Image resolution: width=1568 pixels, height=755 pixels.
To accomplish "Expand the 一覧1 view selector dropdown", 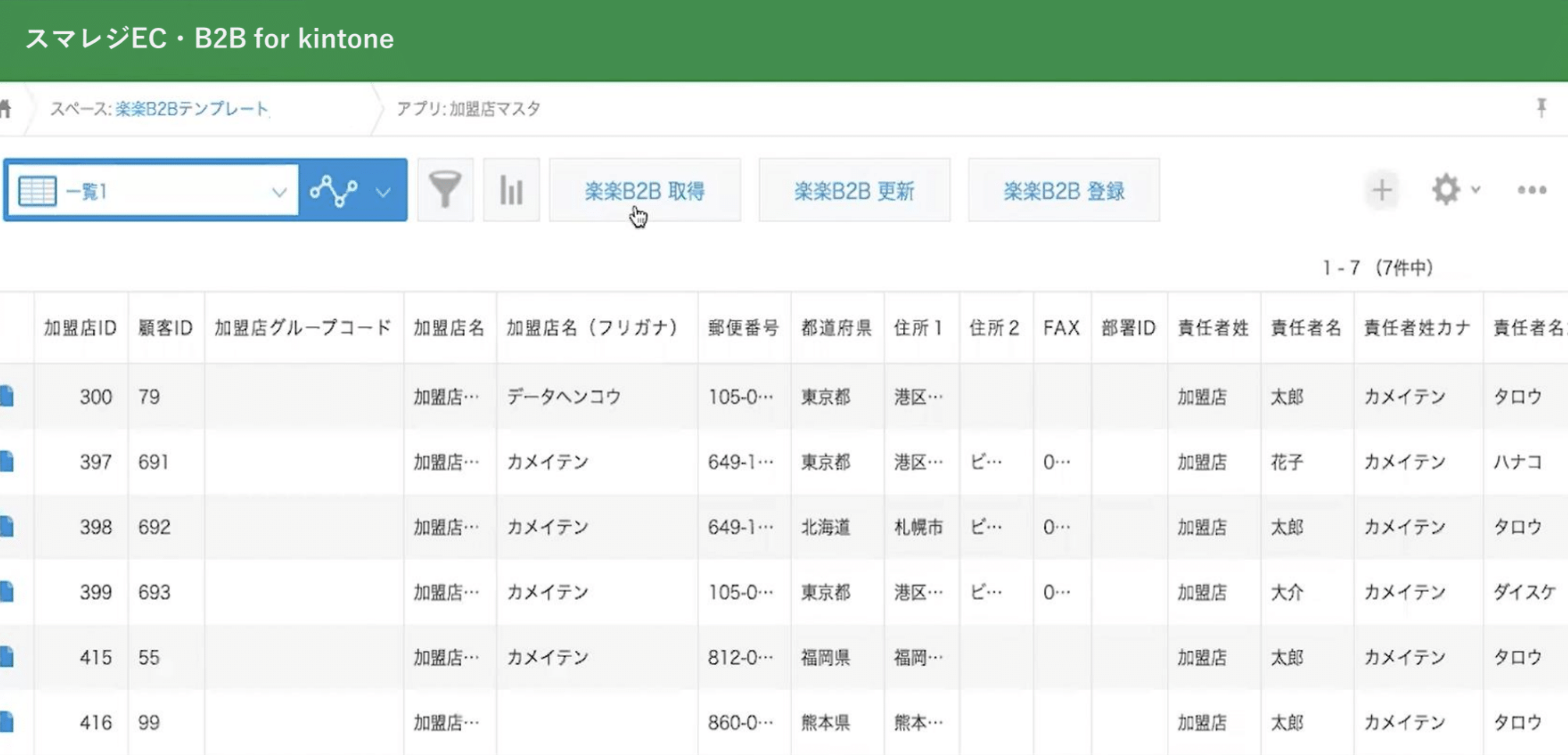I will (x=279, y=192).
